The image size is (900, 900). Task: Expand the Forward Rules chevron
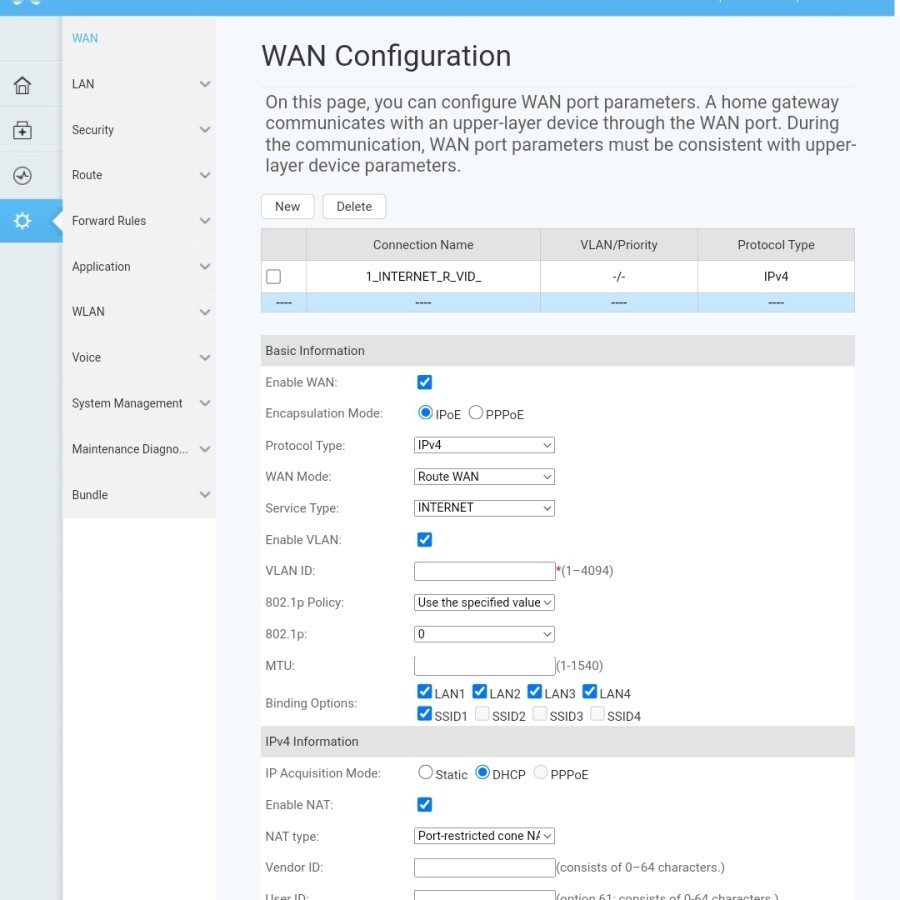point(204,221)
